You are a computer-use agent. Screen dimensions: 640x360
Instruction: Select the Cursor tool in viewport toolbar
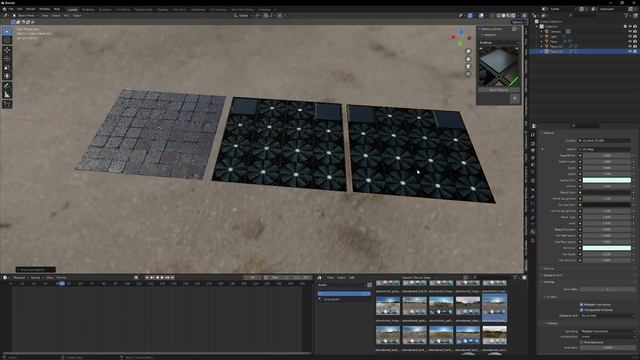click(x=7, y=40)
